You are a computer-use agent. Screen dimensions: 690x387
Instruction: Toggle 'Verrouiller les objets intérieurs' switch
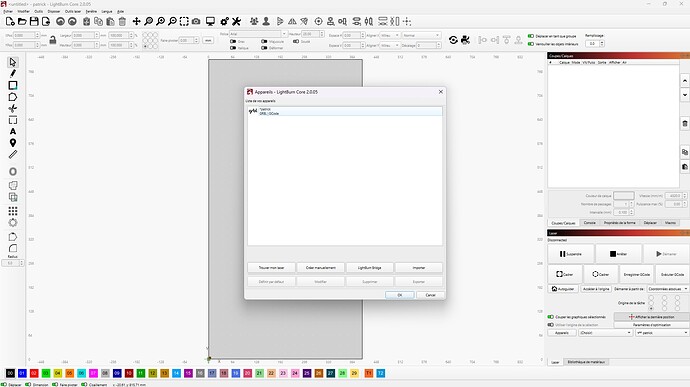coord(531,44)
